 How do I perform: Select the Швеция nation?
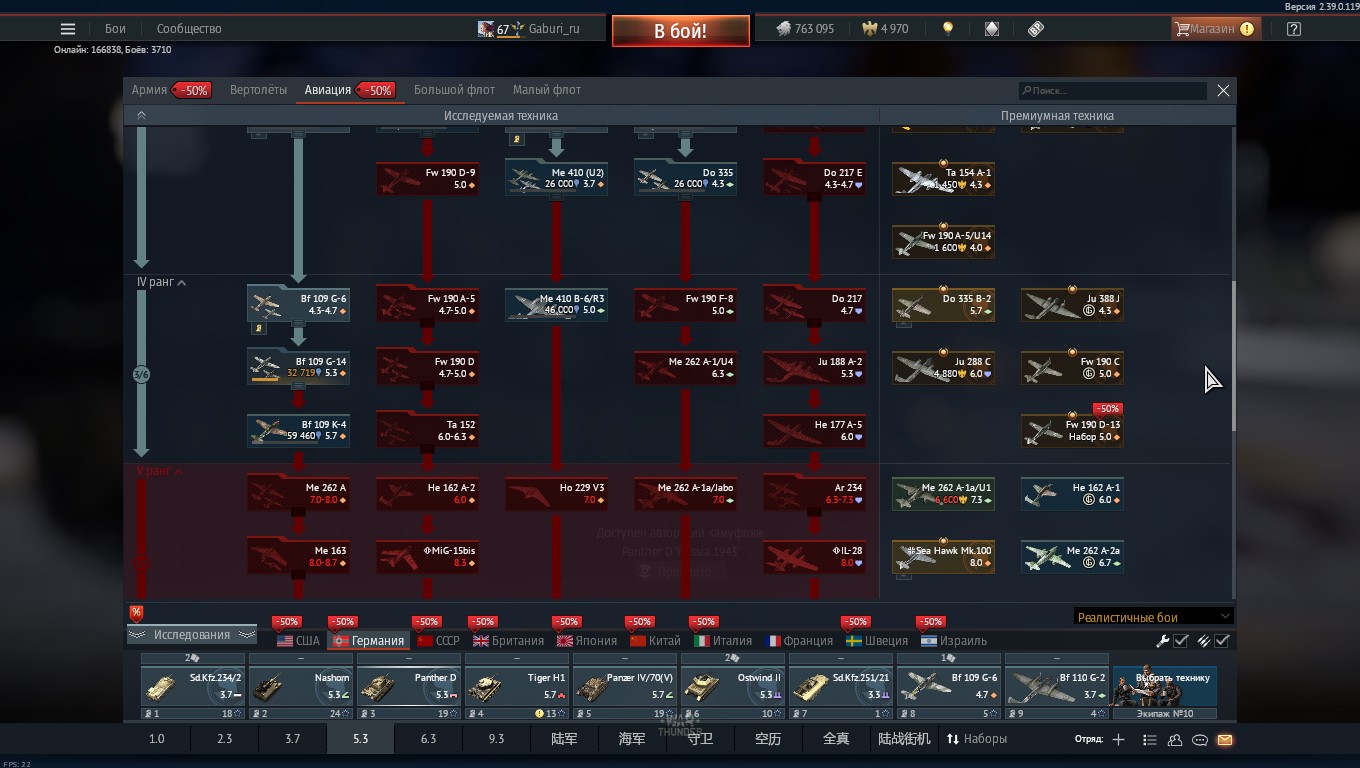pyautogui.click(x=877, y=641)
